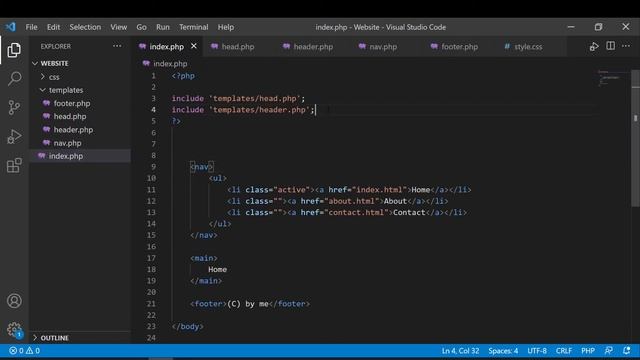
Task: Click the VS Code logo icon
Action: [11, 27]
